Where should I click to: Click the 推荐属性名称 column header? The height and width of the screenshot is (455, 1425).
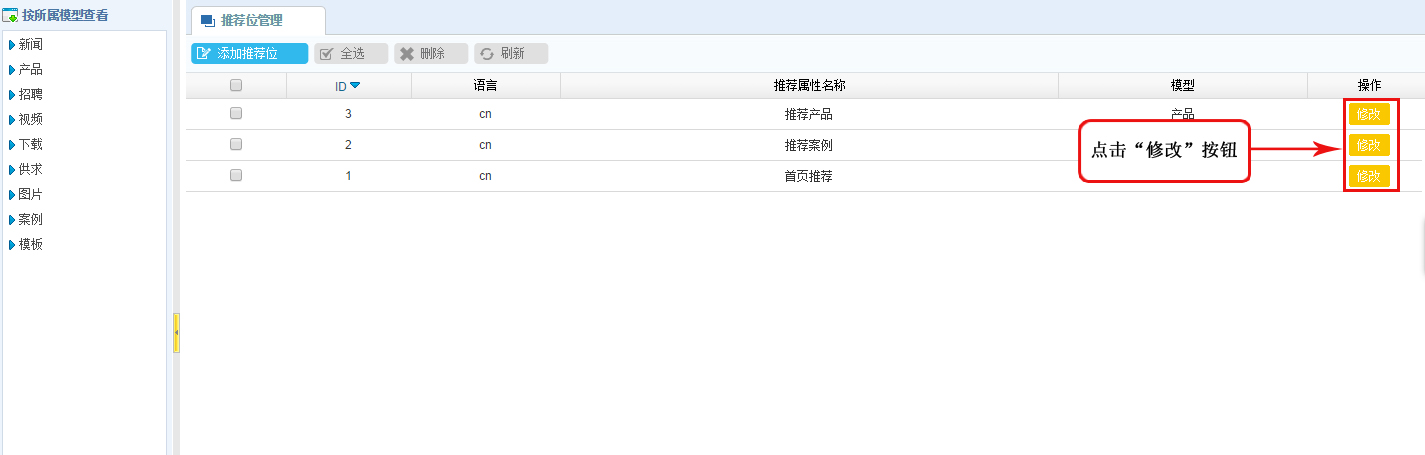pos(809,86)
